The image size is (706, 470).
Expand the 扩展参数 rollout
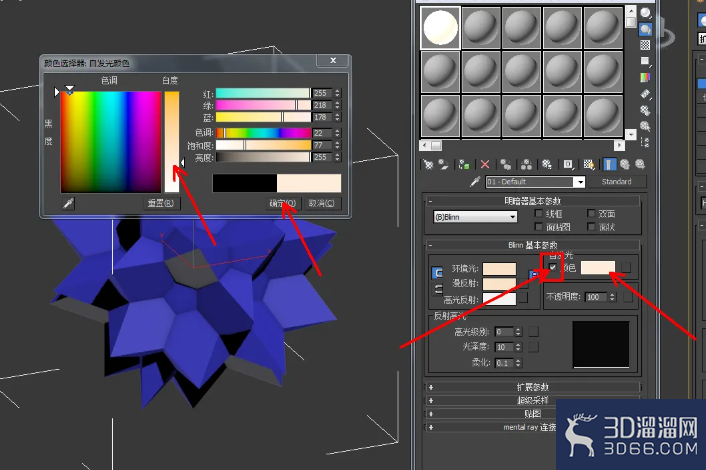tap(532, 387)
